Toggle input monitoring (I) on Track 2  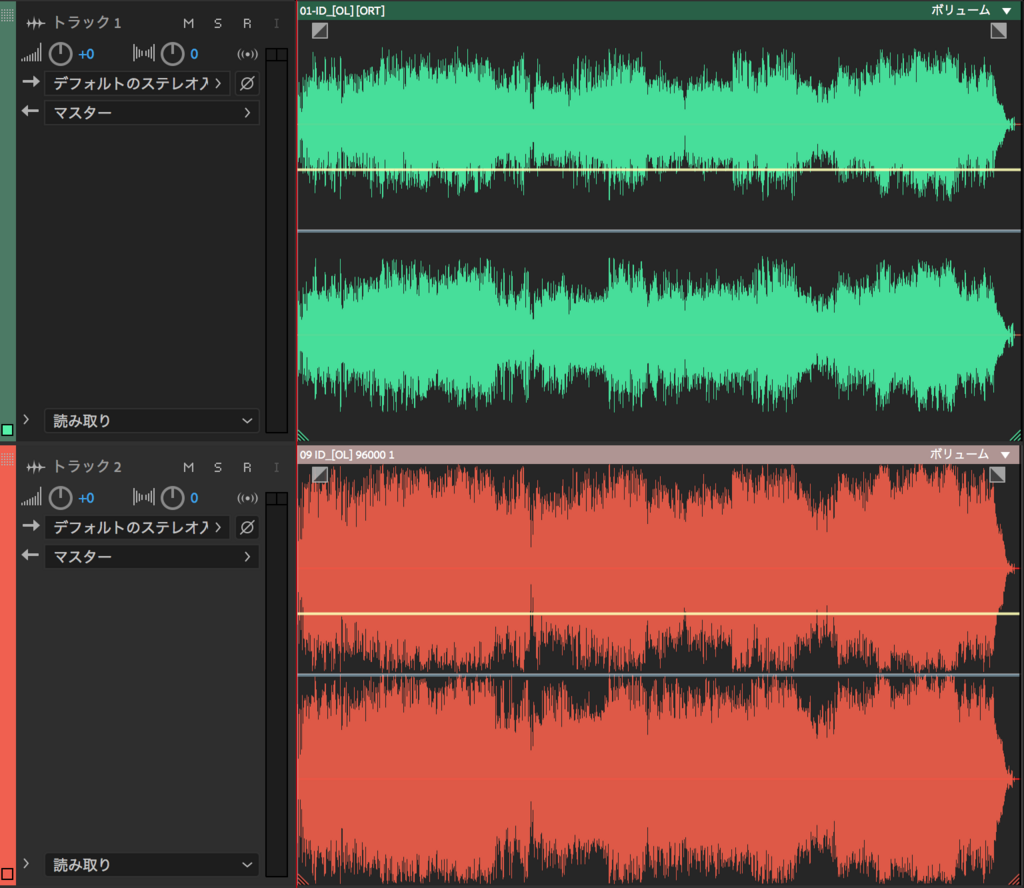click(276, 468)
